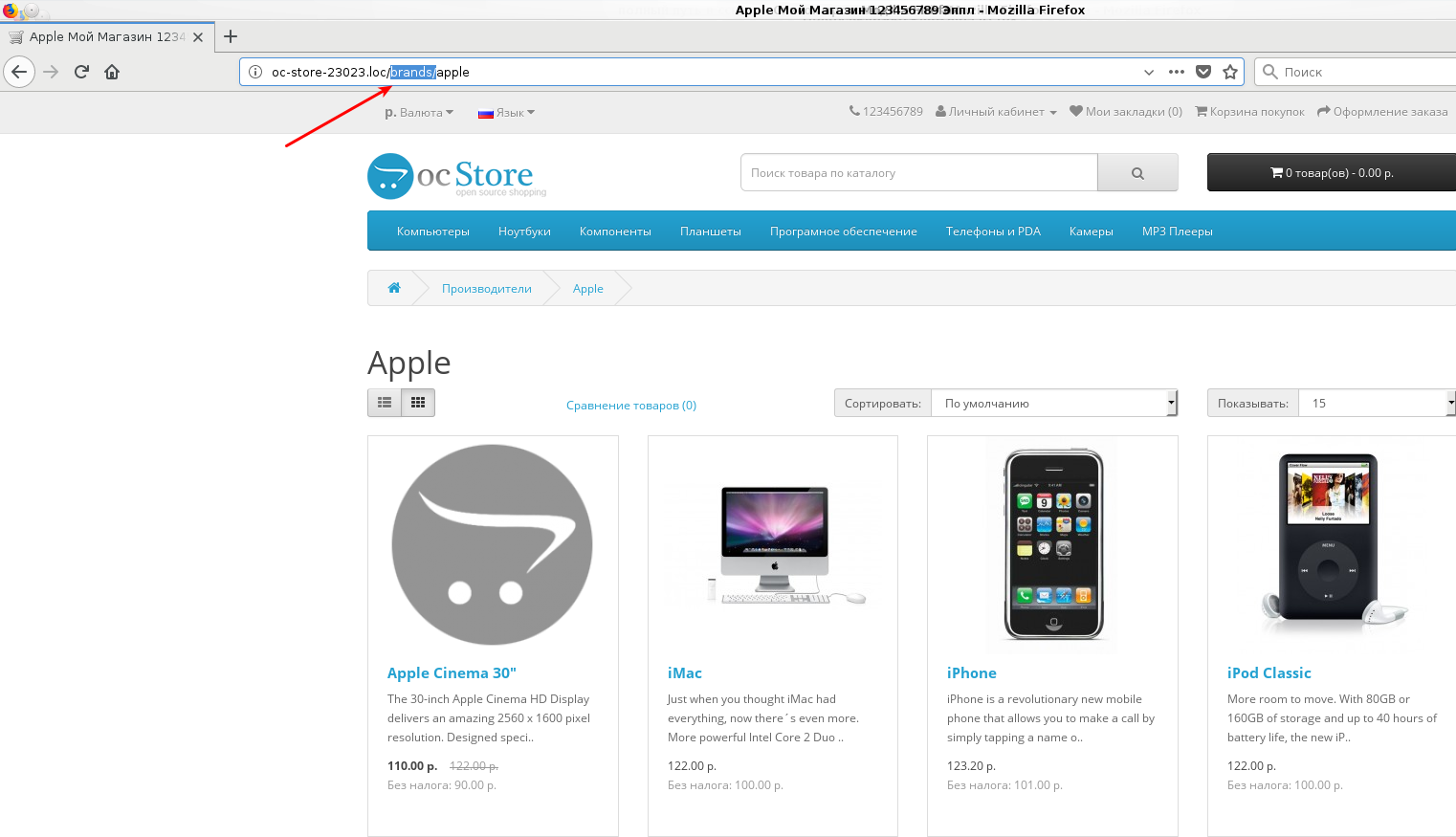Click the iMac product image
This screenshot has height=837, width=1456.
point(773,544)
